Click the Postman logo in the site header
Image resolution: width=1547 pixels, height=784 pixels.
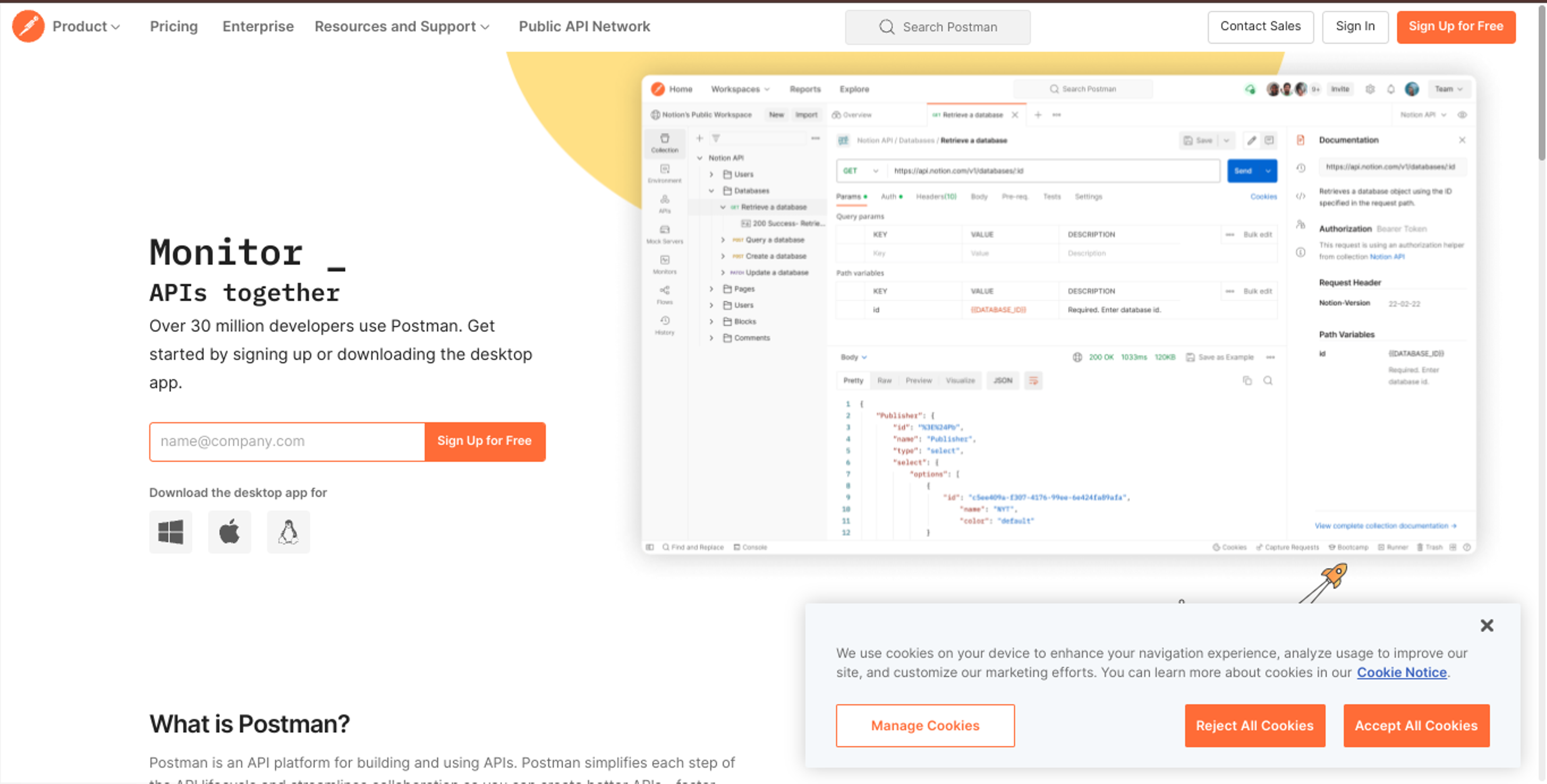pos(28,27)
